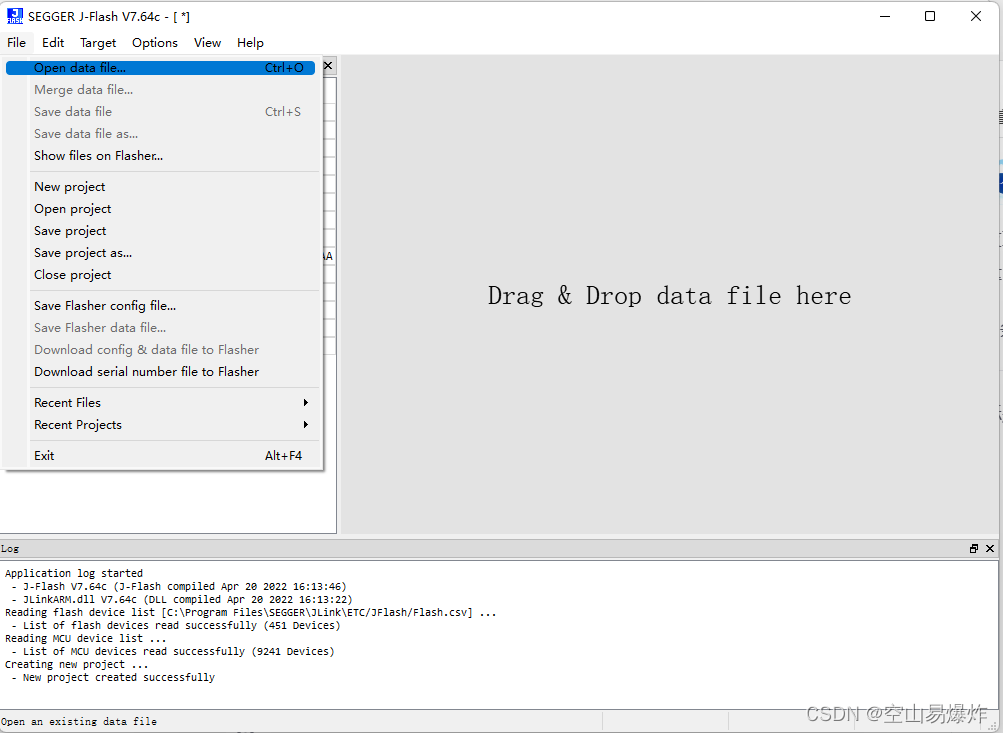The height and width of the screenshot is (733, 1003).
Task: Minimize the J-Flash window
Action: pyautogui.click(x=885, y=16)
